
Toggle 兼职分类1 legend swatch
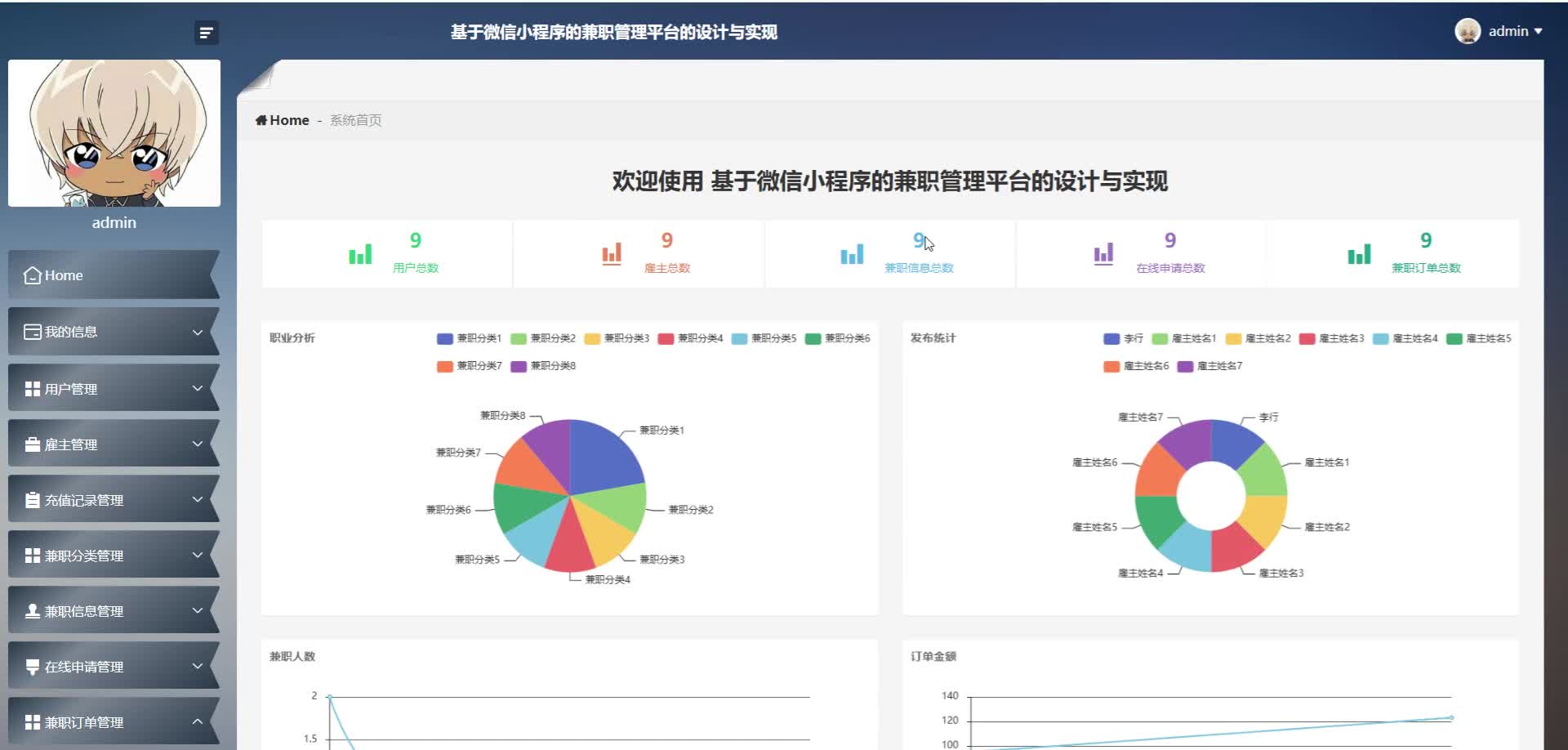coord(445,338)
